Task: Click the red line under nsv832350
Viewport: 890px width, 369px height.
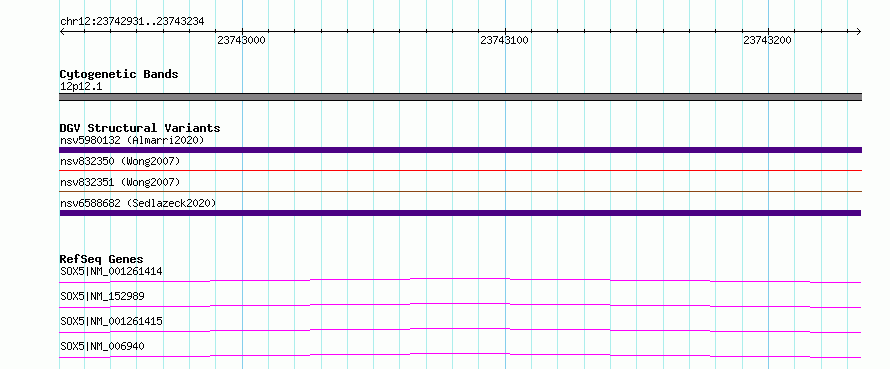Action: pyautogui.click(x=460, y=170)
